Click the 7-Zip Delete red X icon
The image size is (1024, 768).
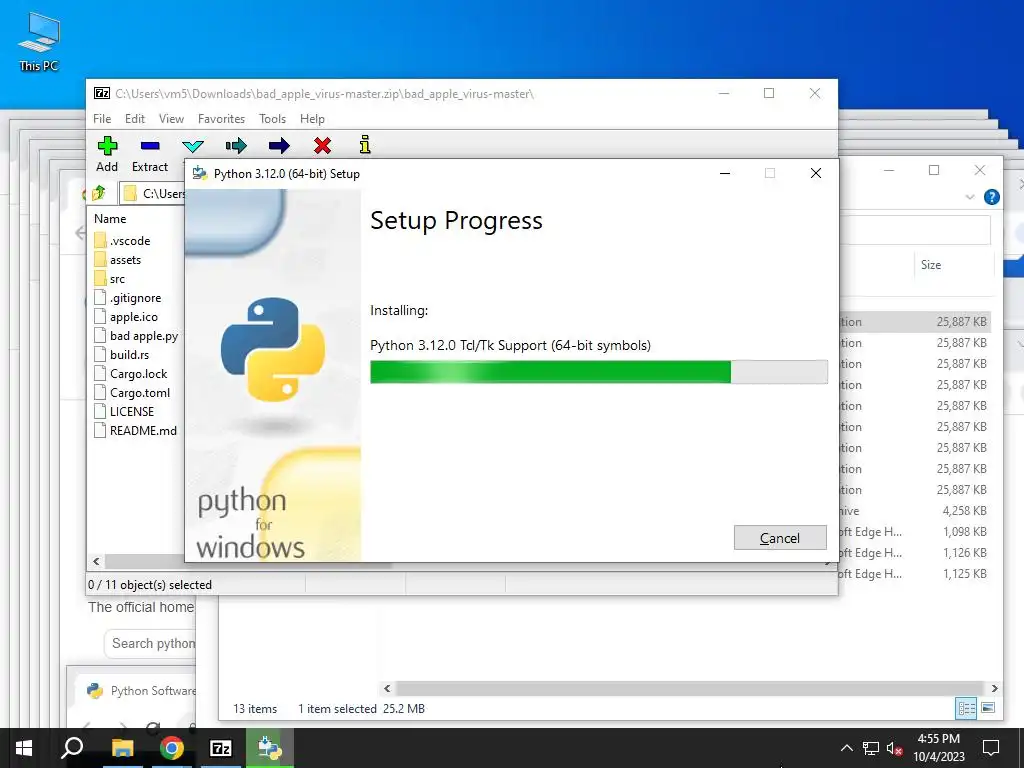coord(322,145)
